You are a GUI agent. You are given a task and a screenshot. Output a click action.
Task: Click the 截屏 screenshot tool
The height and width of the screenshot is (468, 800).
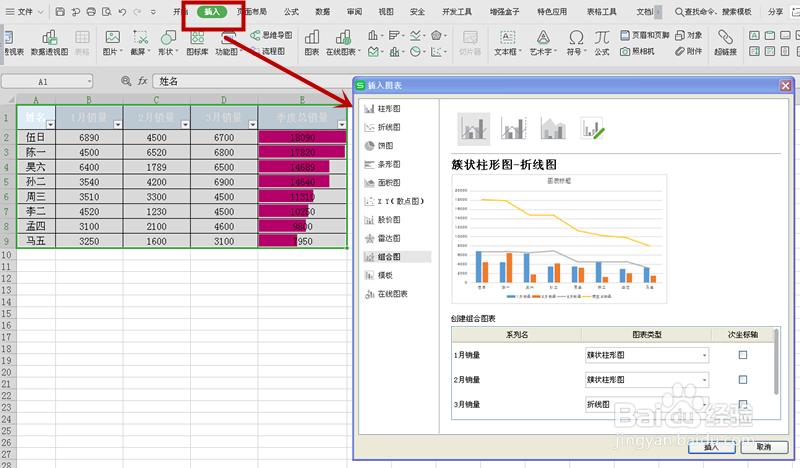[140, 43]
